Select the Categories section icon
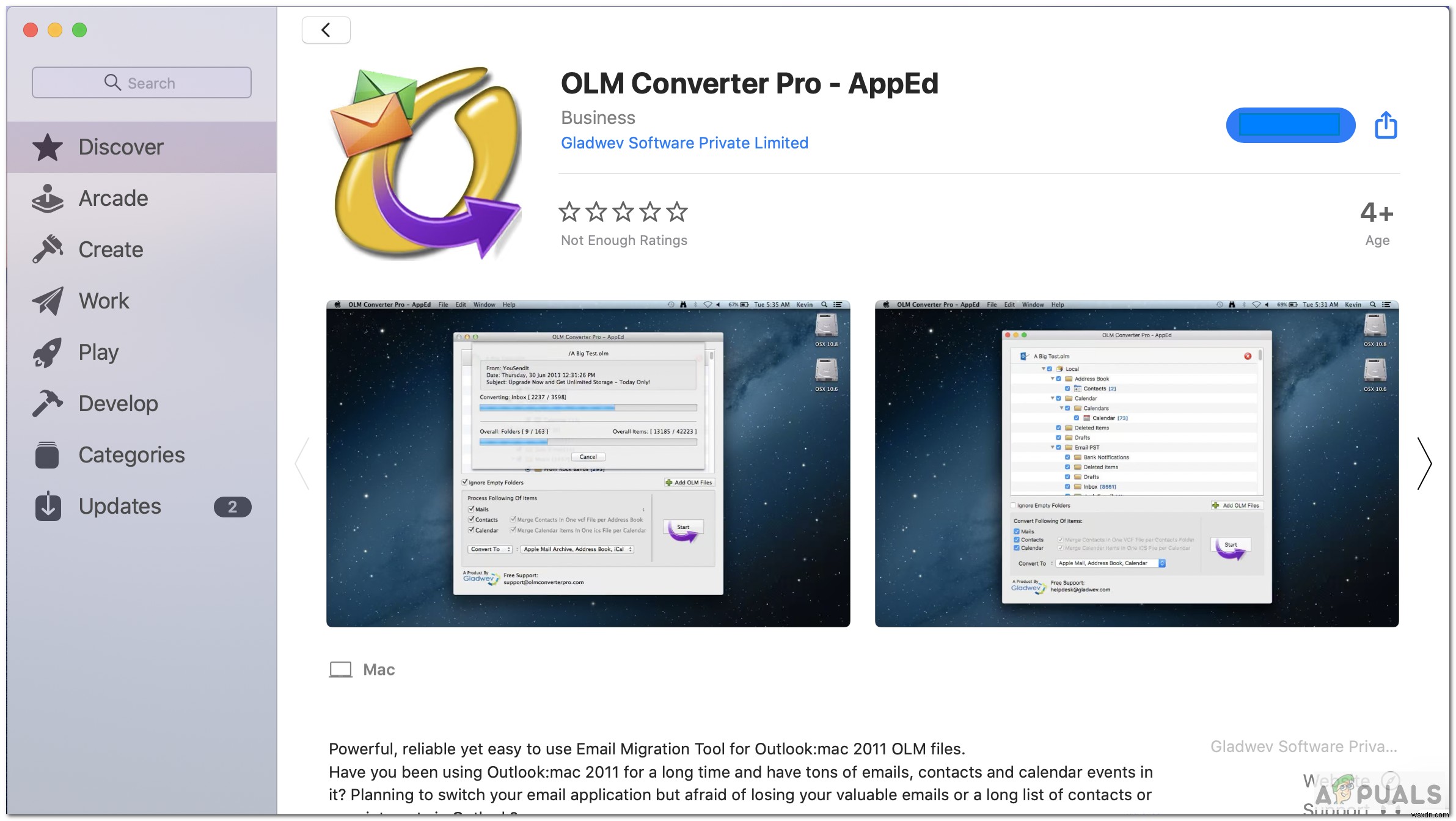This screenshot has width=1456, height=821. pyautogui.click(x=47, y=454)
